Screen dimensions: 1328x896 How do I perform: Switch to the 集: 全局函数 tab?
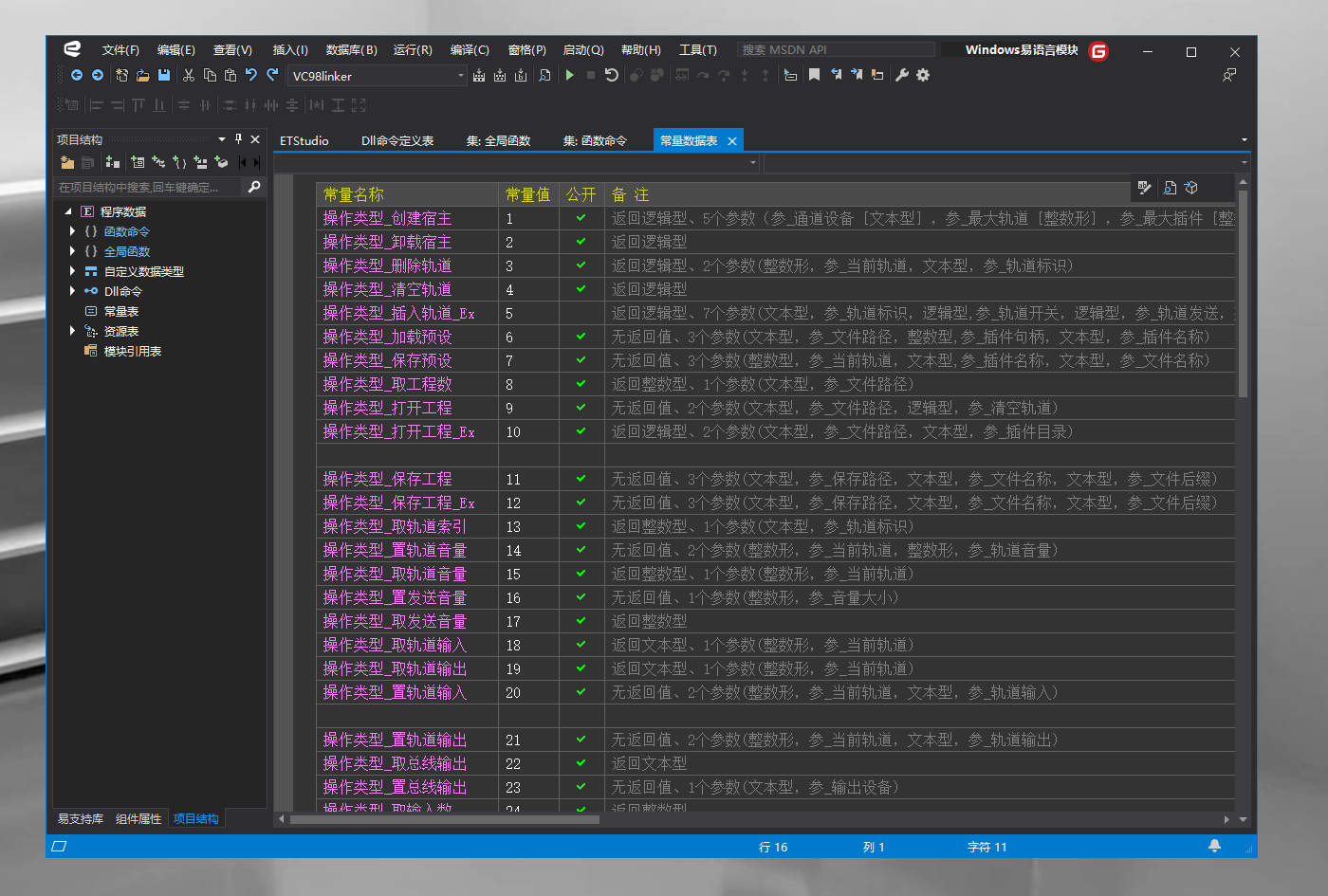click(x=498, y=140)
